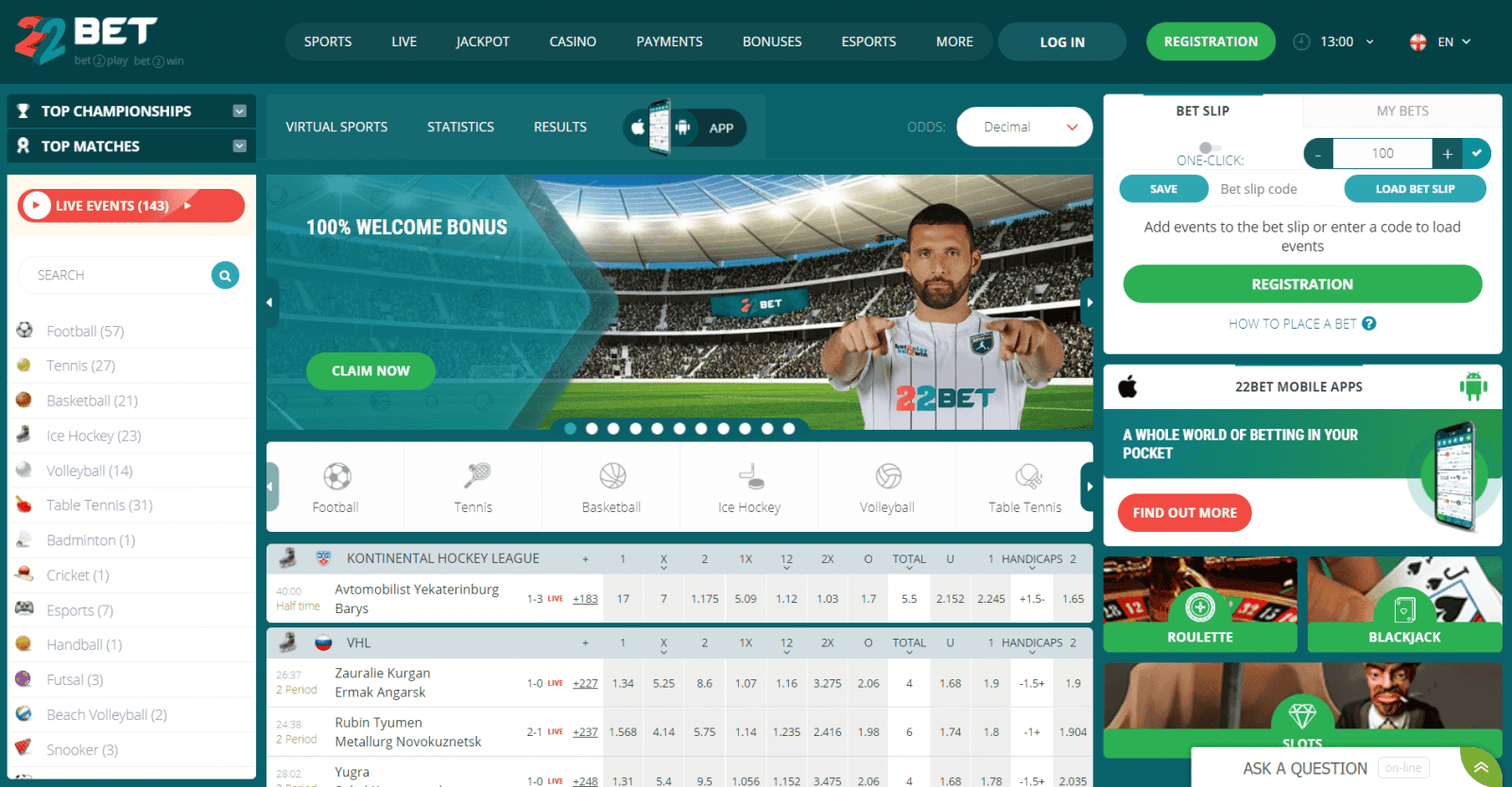Screen dimensions: 1512x787
Task: Open the MORE menu
Action: point(954,42)
